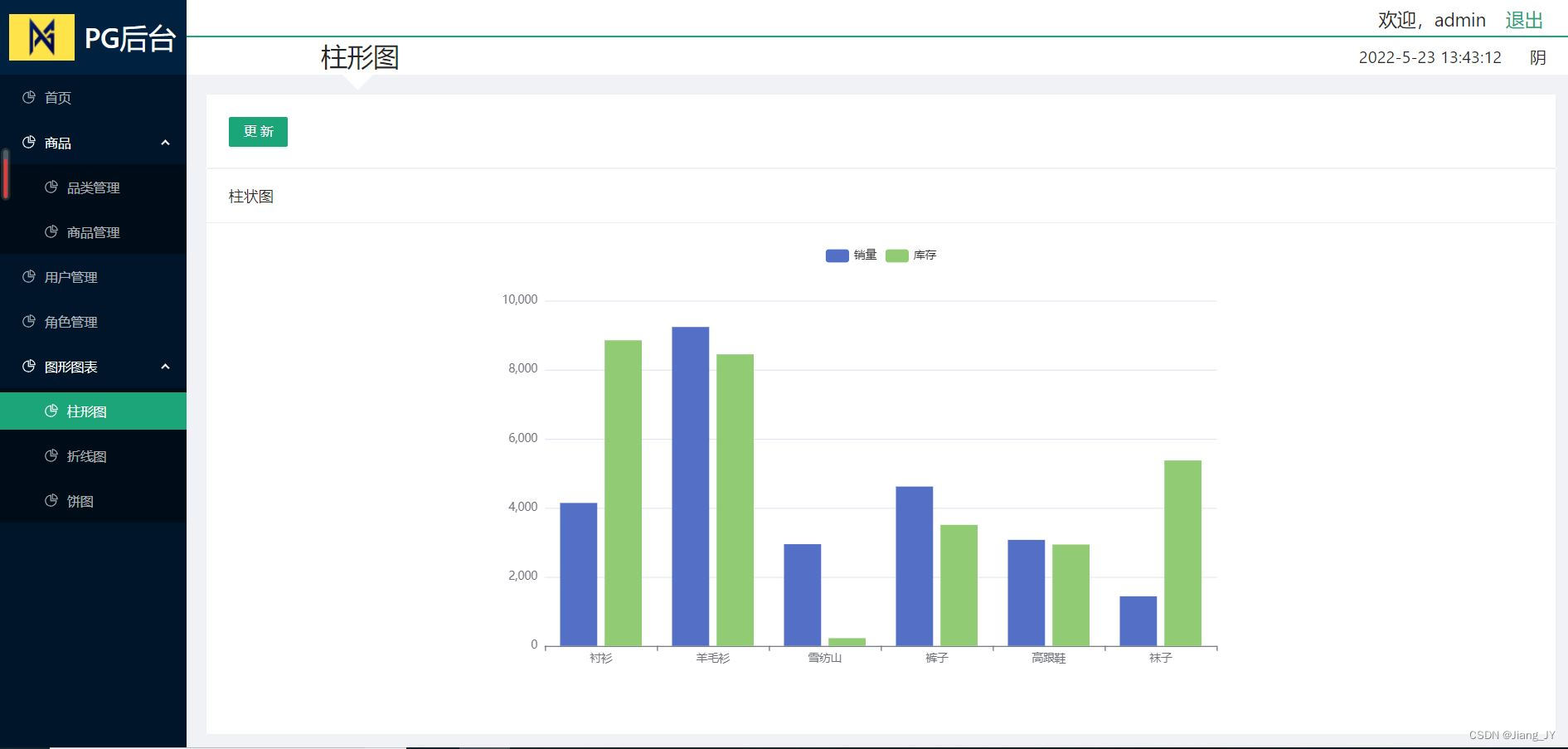The image size is (1568, 749).
Task: Click the 袜子 green 库存 bar
Action: coord(1182,552)
